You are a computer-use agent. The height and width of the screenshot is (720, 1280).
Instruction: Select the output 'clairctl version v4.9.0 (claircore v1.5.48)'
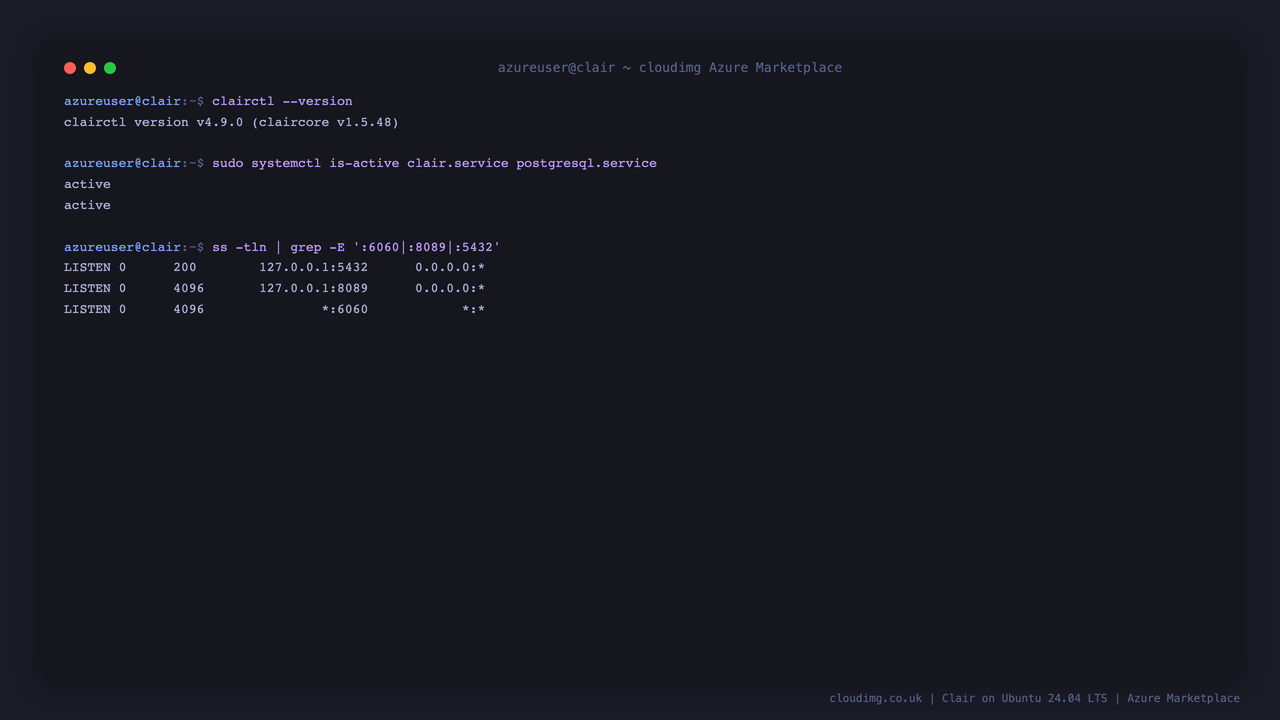point(231,122)
